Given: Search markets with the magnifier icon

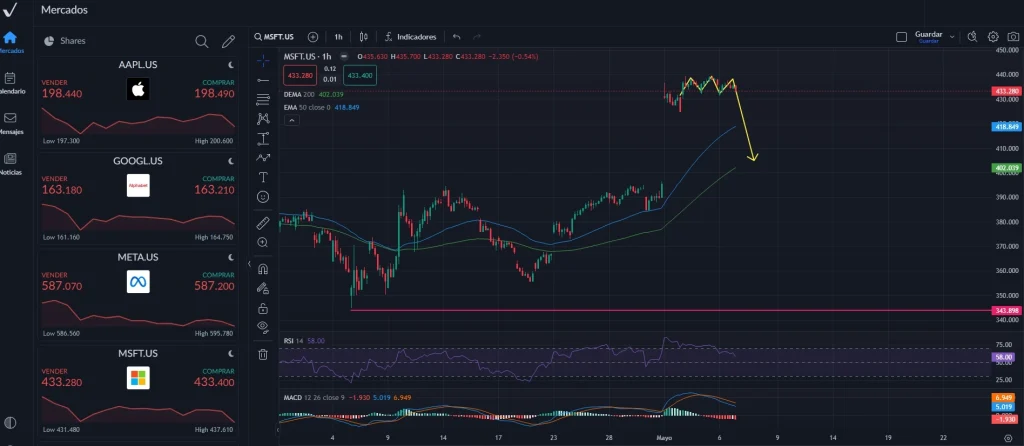Looking at the screenshot, I should pos(202,42).
